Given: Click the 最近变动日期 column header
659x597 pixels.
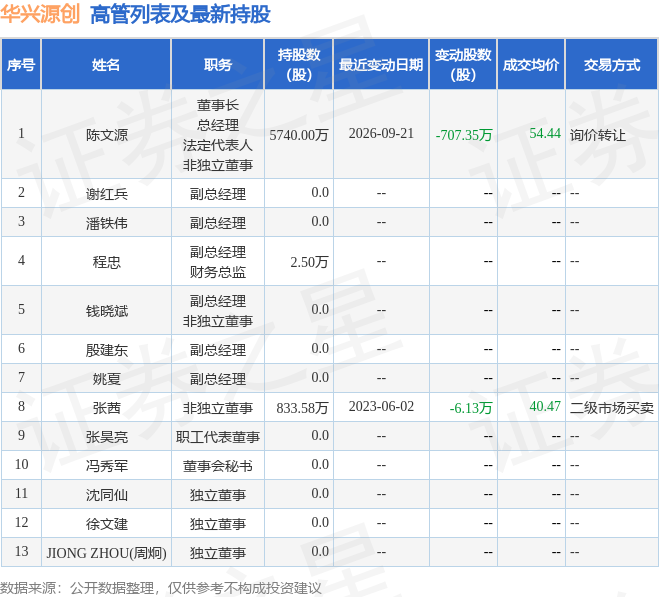Looking at the screenshot, I should tap(381, 64).
